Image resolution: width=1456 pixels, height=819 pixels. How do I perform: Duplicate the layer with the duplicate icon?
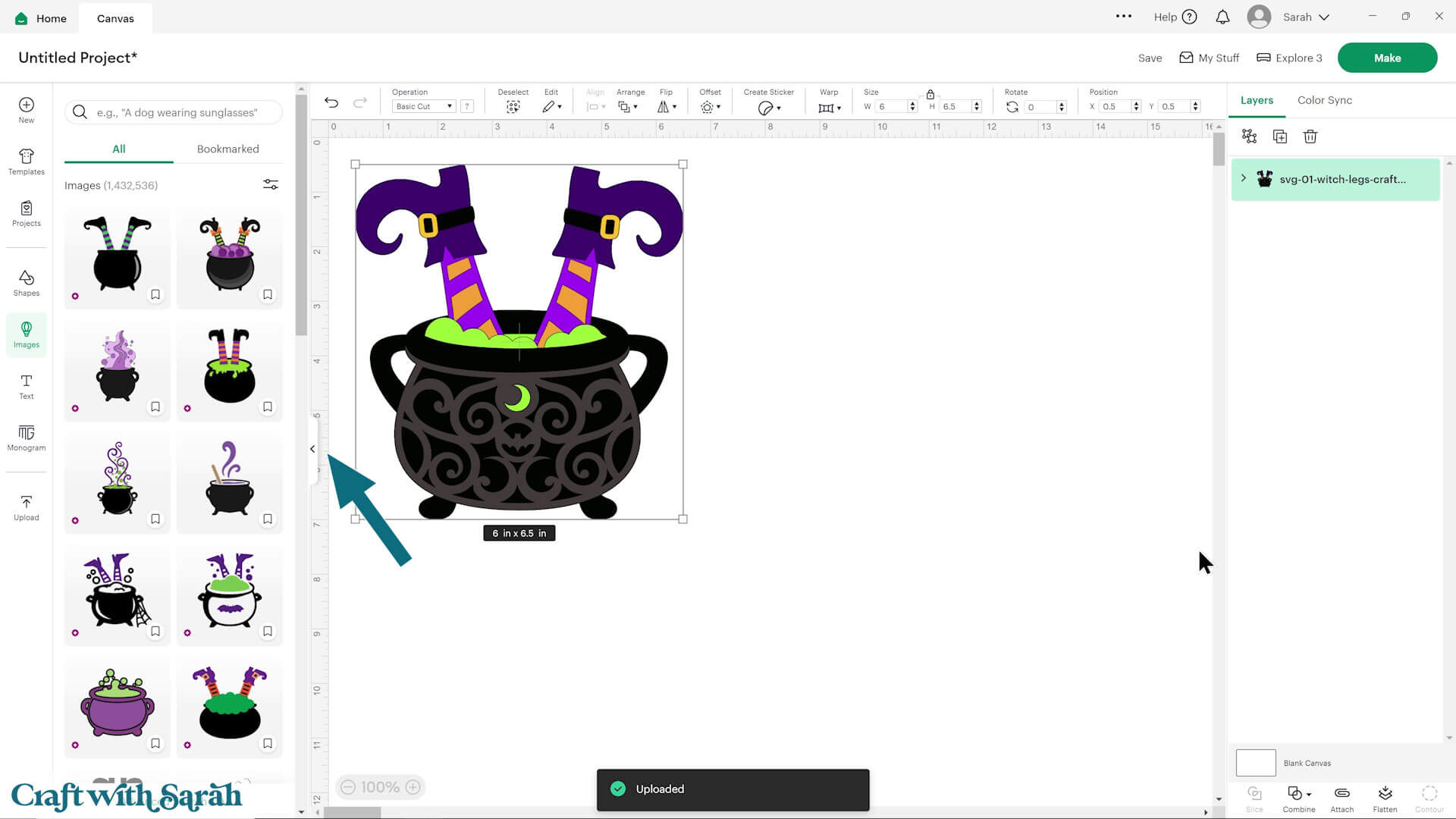click(x=1279, y=136)
